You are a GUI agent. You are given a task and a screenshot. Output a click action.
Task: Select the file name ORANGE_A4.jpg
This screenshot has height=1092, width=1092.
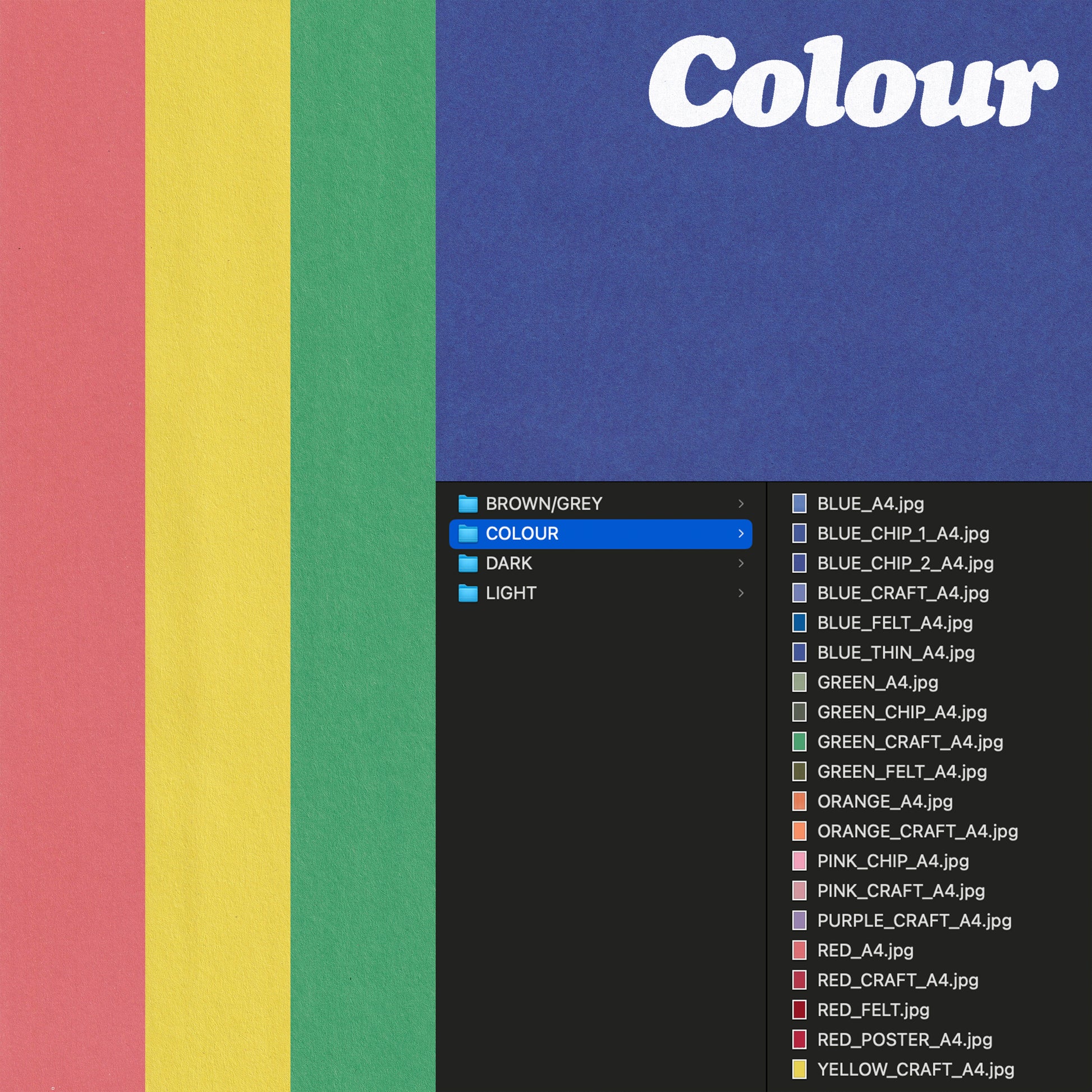(x=885, y=801)
